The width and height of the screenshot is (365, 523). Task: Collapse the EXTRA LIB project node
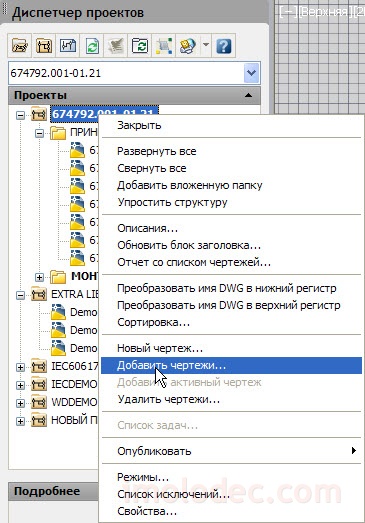tap(20, 295)
